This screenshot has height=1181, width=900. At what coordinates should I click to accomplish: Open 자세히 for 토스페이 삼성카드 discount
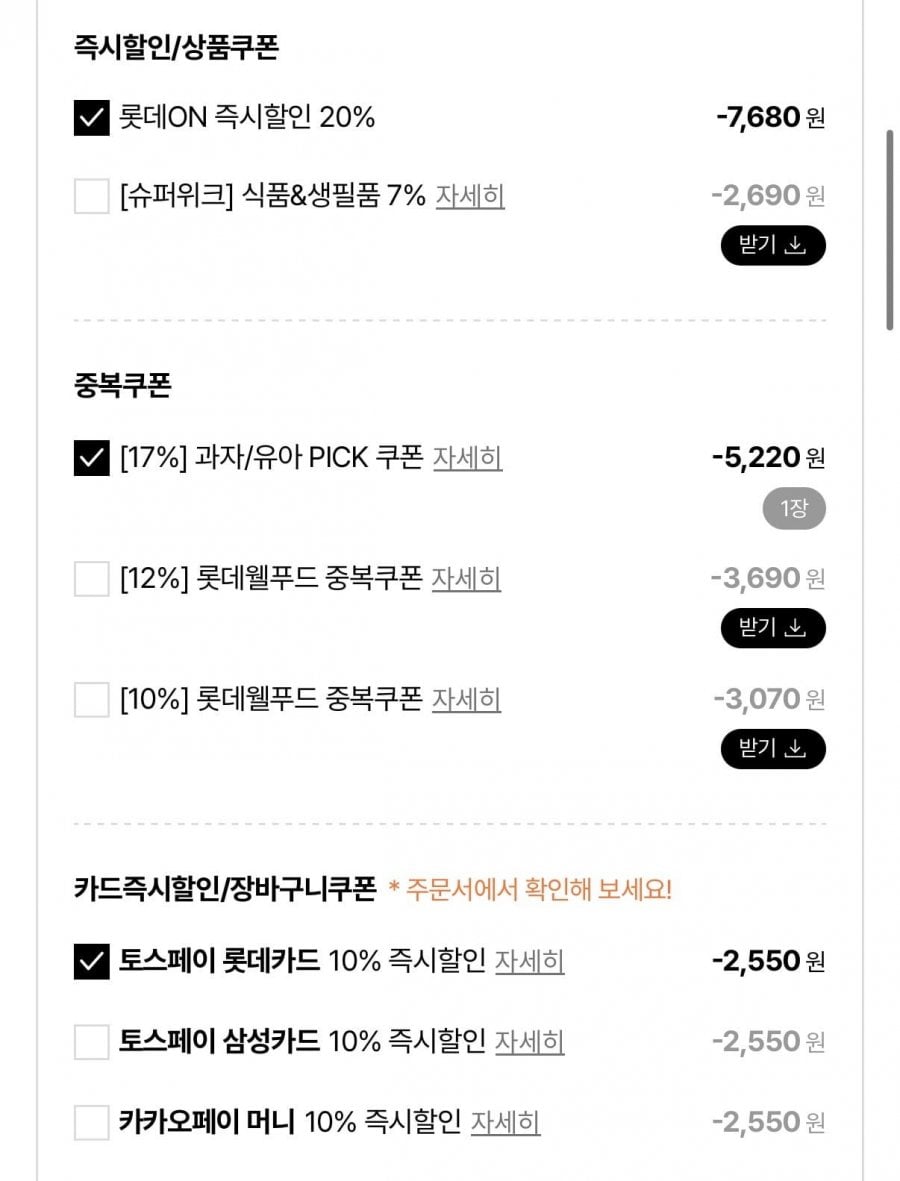pos(529,1042)
